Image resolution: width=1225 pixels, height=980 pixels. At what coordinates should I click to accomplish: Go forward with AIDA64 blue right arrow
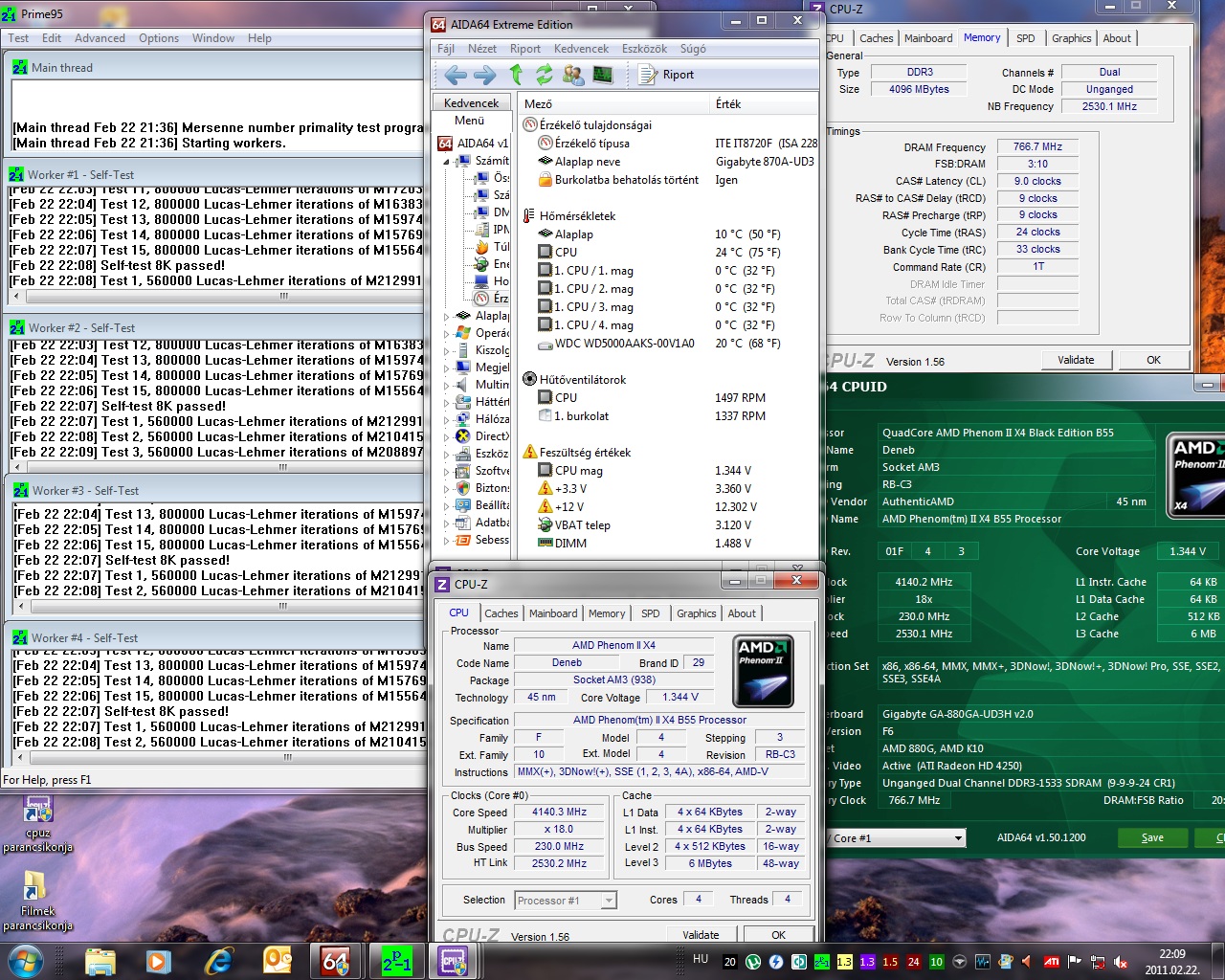485,75
